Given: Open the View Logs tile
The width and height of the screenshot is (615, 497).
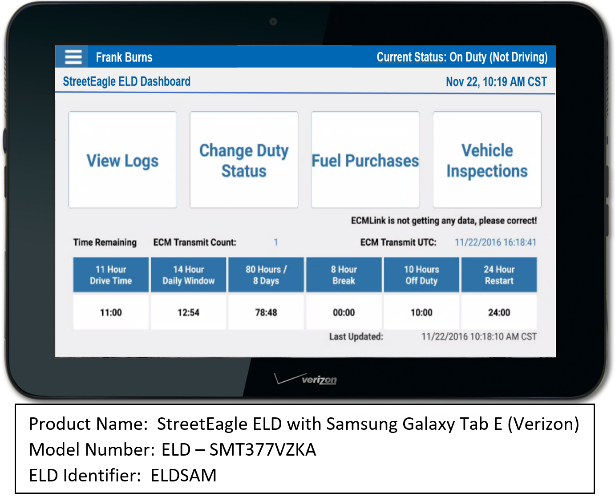Looking at the screenshot, I should 122,161.
